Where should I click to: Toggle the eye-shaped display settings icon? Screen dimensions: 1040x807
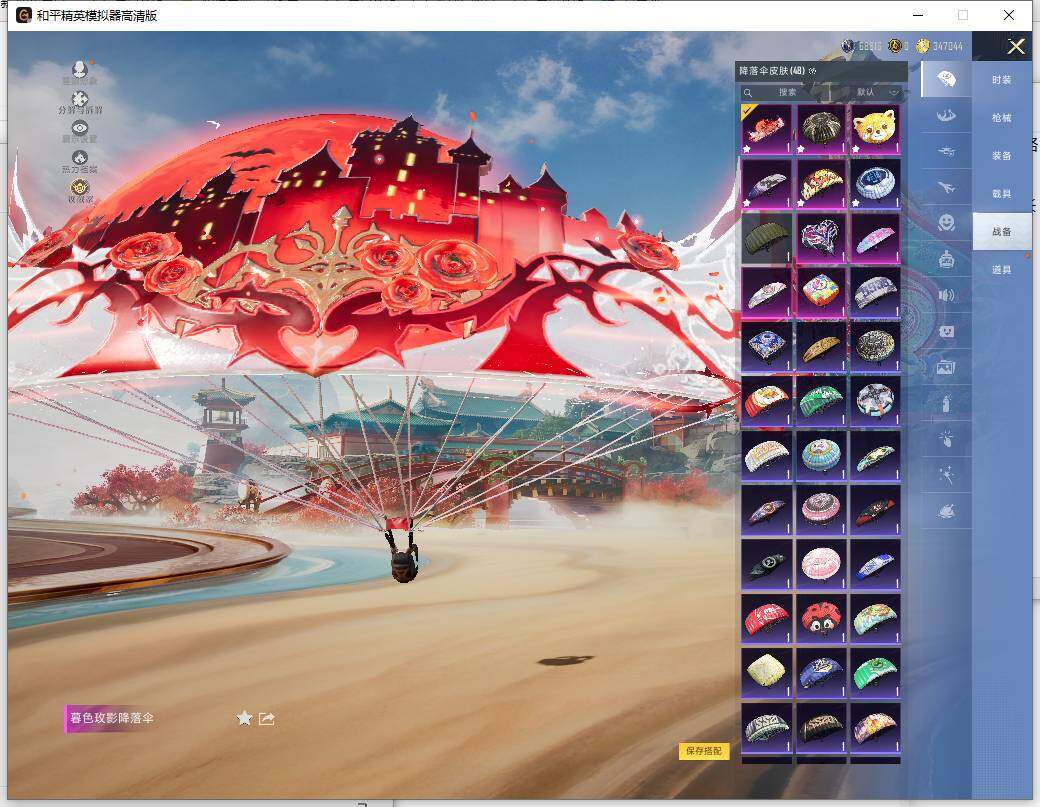[x=80, y=128]
